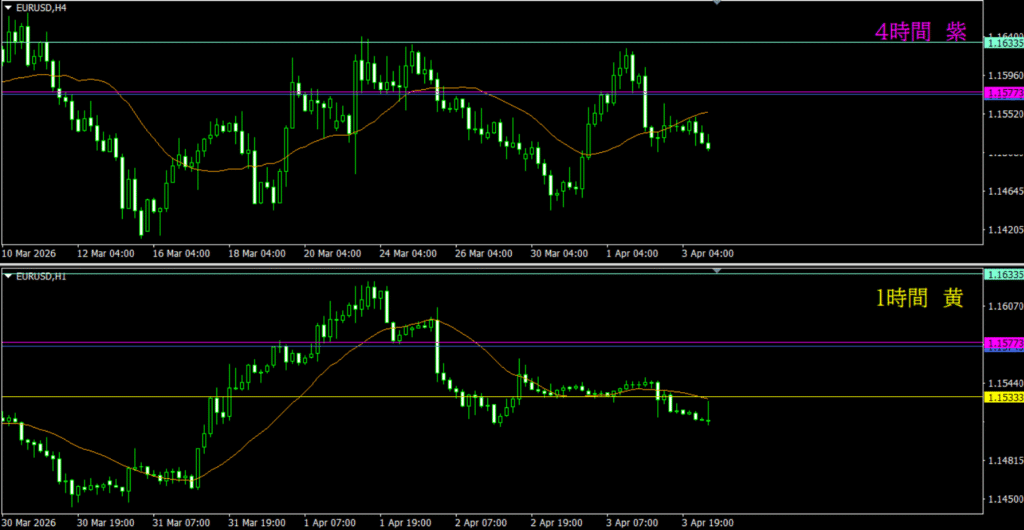The height and width of the screenshot is (530, 1024).
Task: Select the green 1.16335 price label on H1 chart
Action: [1003, 274]
